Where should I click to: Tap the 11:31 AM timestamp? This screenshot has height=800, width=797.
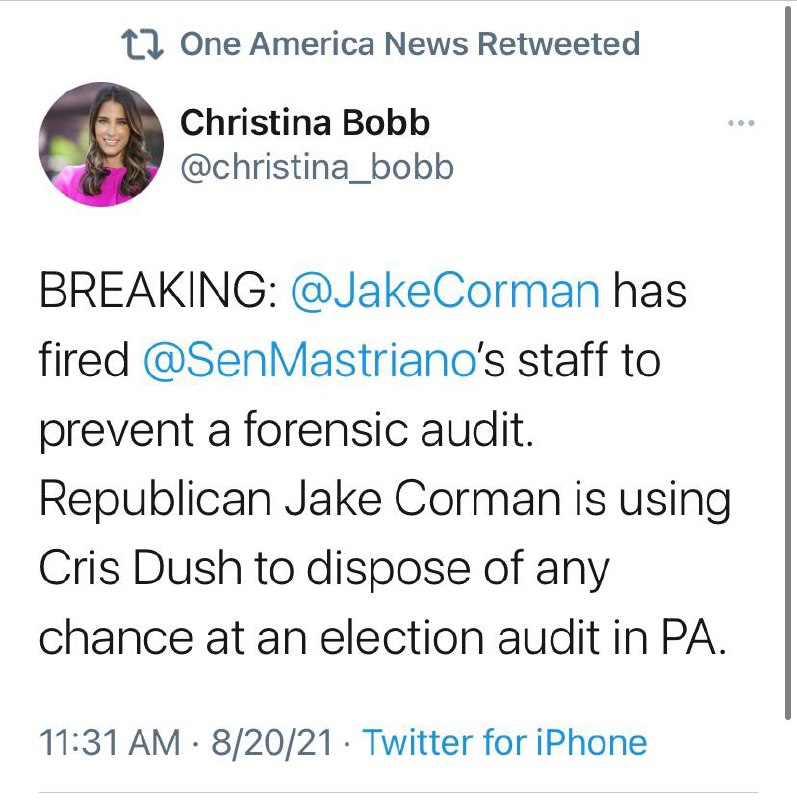110,742
